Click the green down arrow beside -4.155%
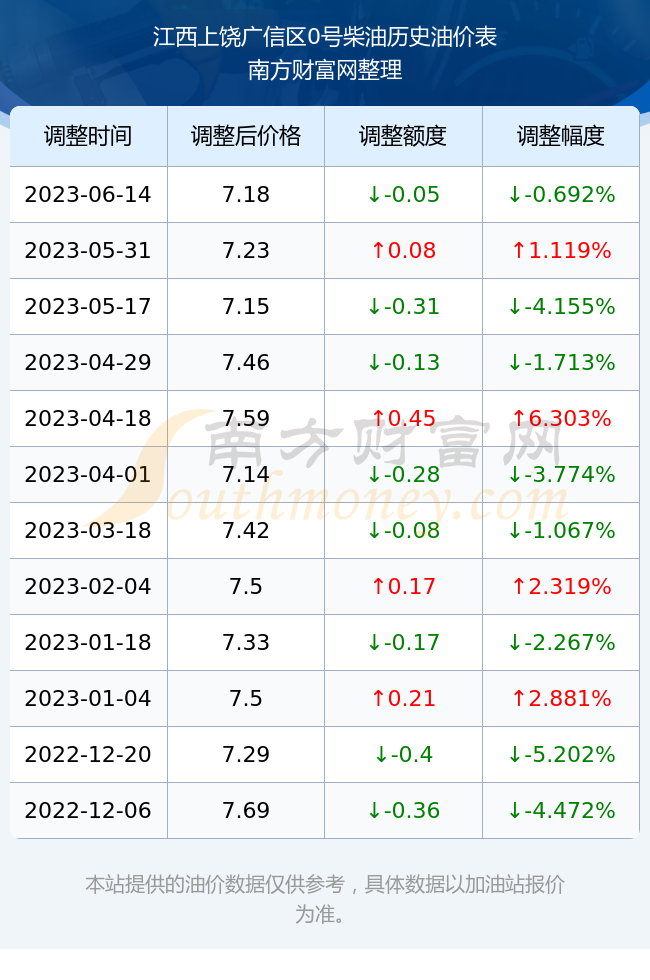The width and height of the screenshot is (650, 980). (x=514, y=307)
